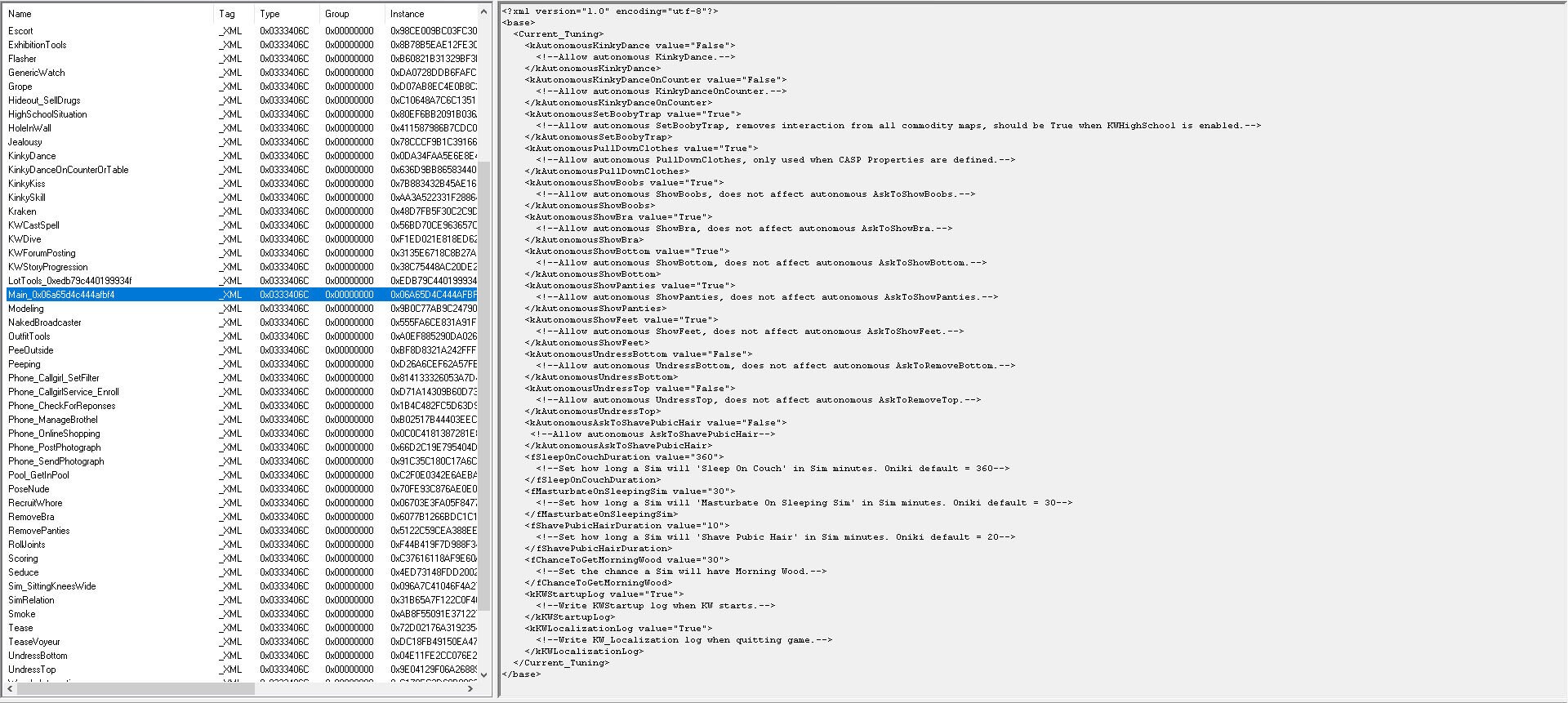Select the KinkySkill resource row
Image resolution: width=1568 pixels, height=703 pixels.
(242, 198)
